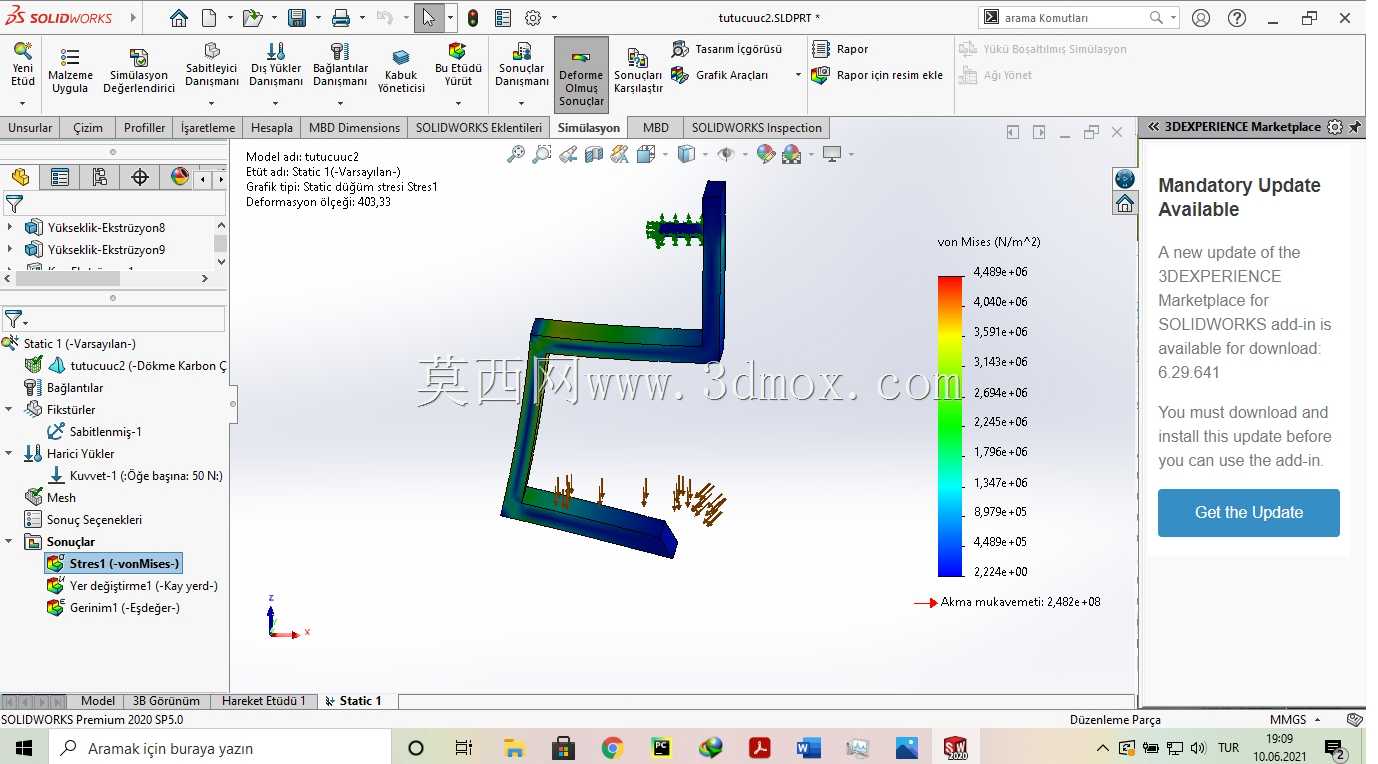Toggle Deforme Olmuş Sonuçlar button
The image size is (1378, 764).
pyautogui.click(x=581, y=75)
